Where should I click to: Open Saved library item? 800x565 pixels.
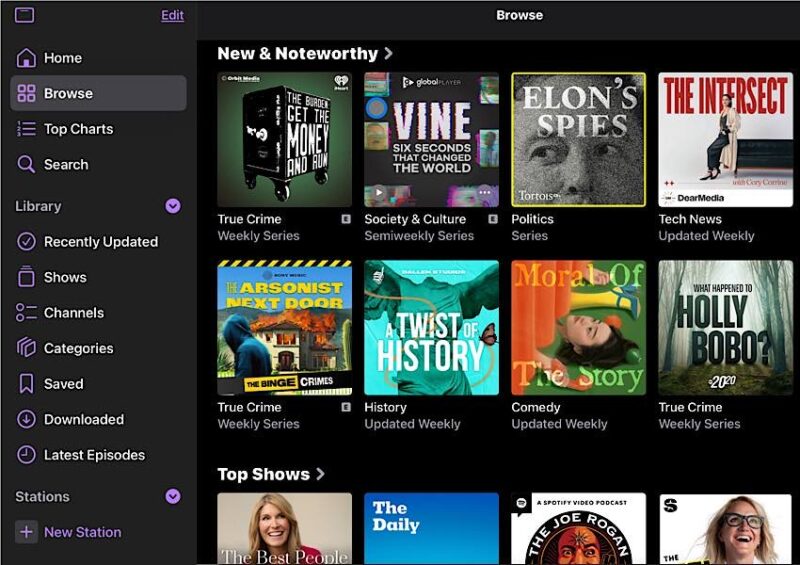[x=98, y=384]
